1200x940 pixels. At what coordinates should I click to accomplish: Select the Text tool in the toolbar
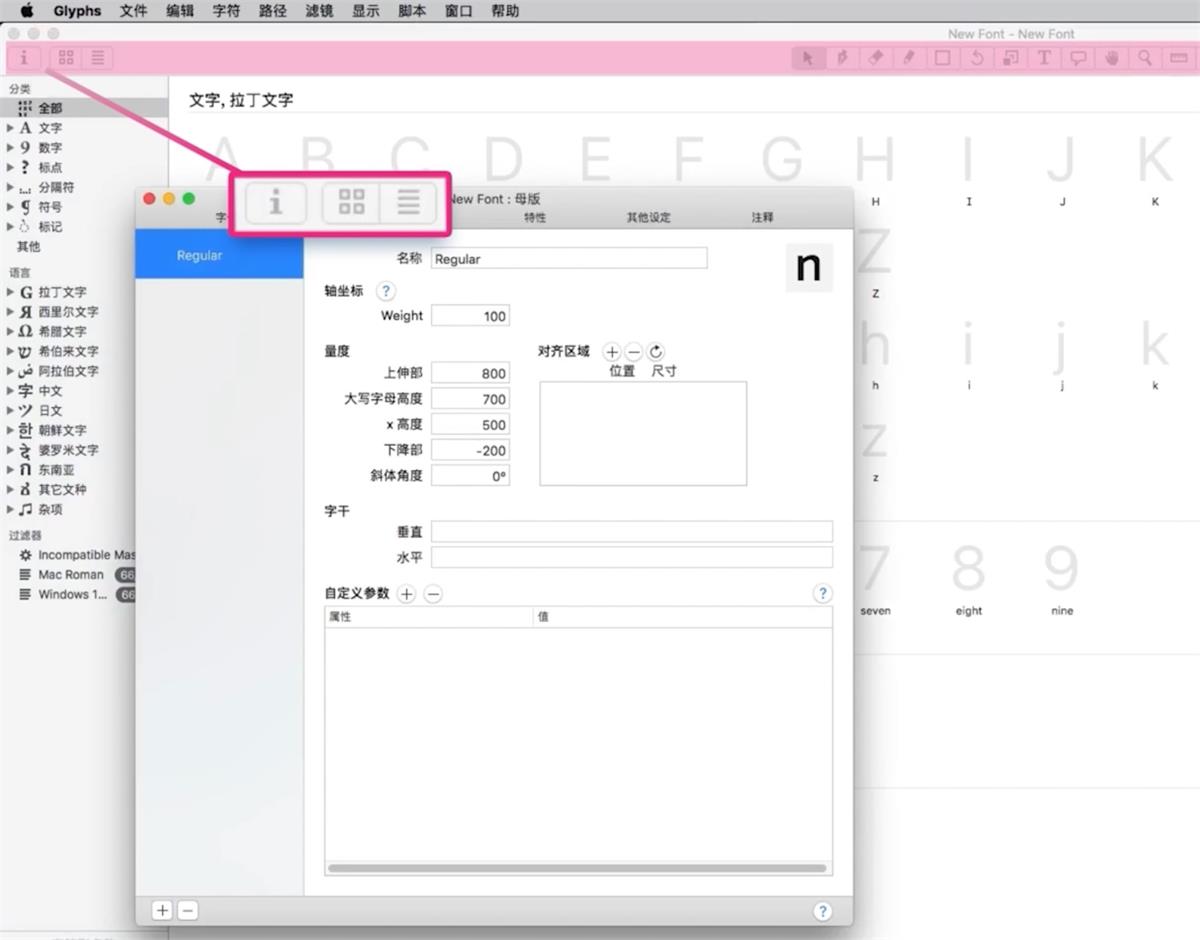click(x=1044, y=58)
